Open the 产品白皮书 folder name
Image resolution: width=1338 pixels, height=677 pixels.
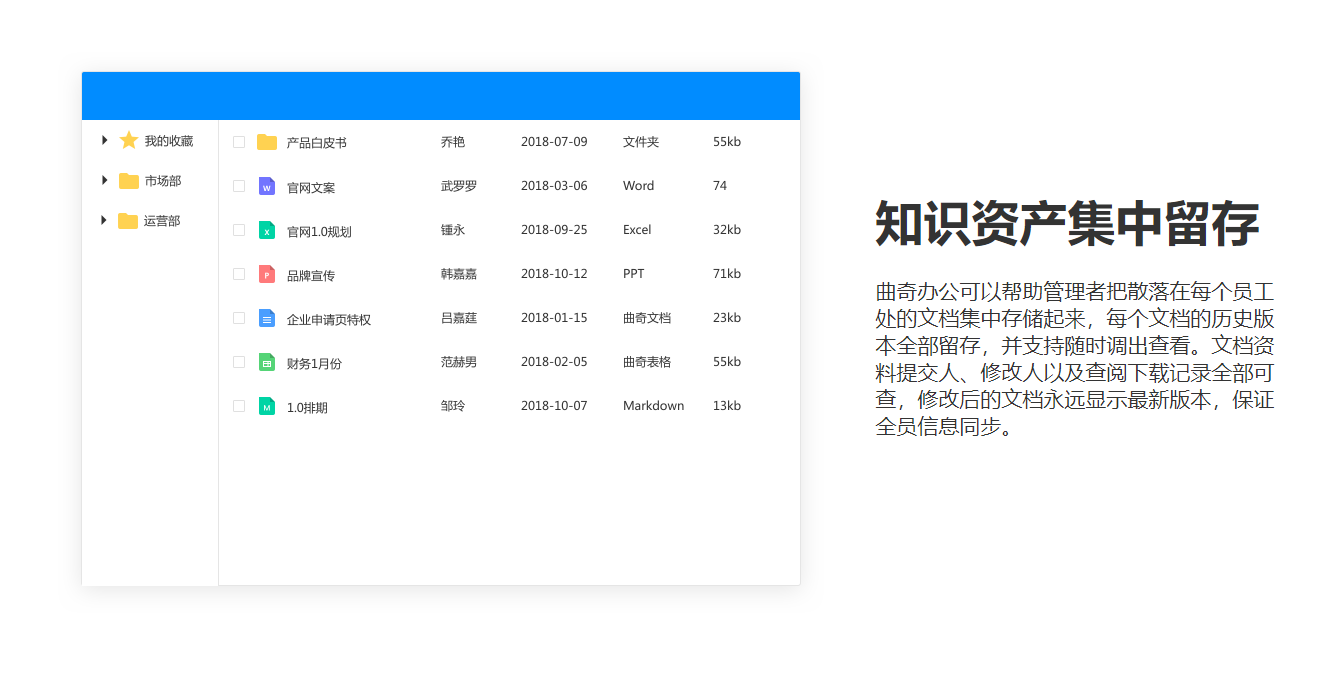click(317, 143)
